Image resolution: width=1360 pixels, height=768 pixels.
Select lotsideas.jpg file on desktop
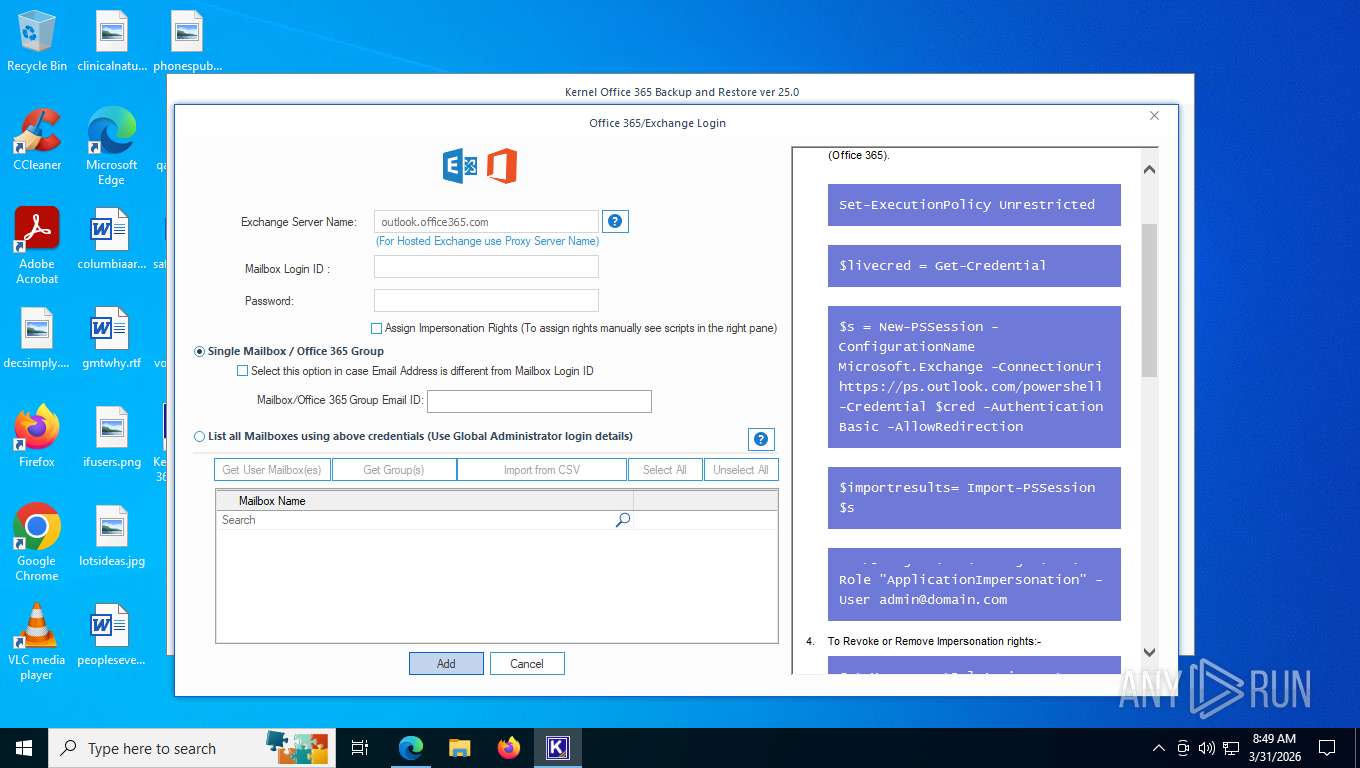pos(111,536)
